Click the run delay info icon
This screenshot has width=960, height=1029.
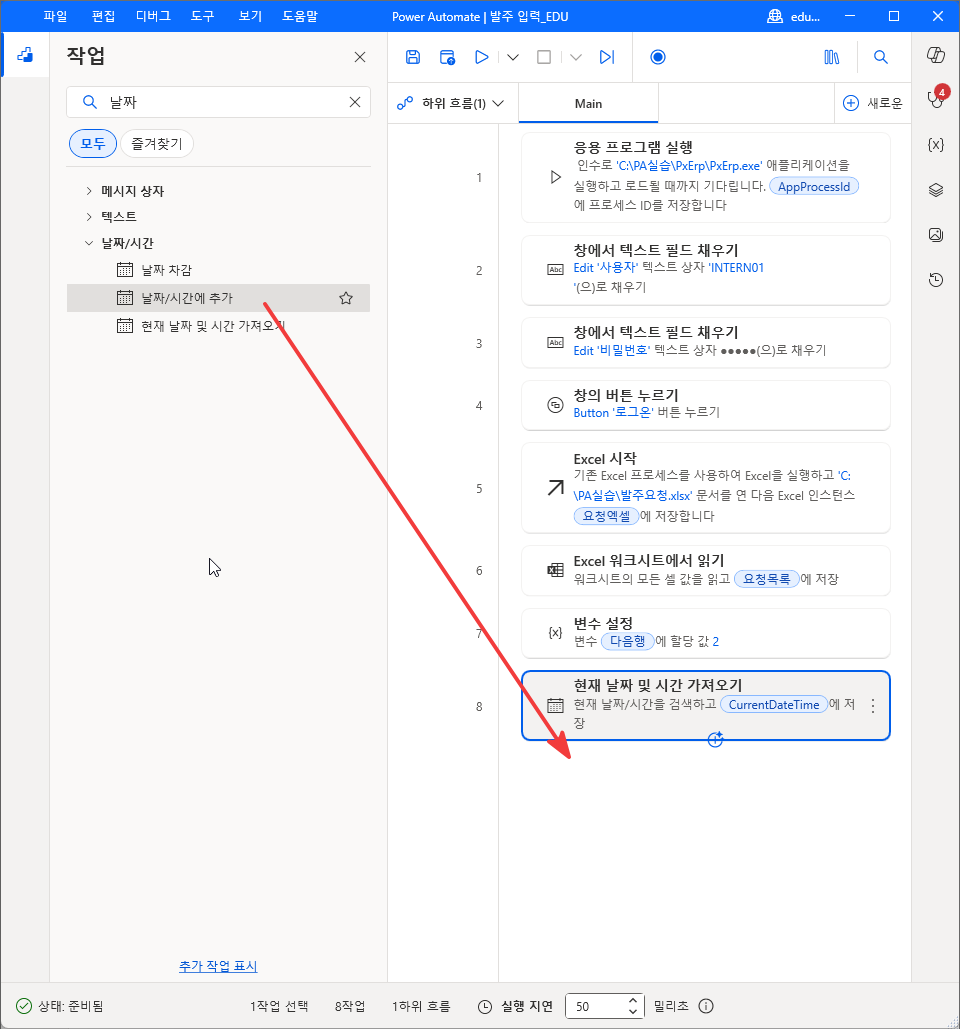pyautogui.click(x=706, y=1006)
